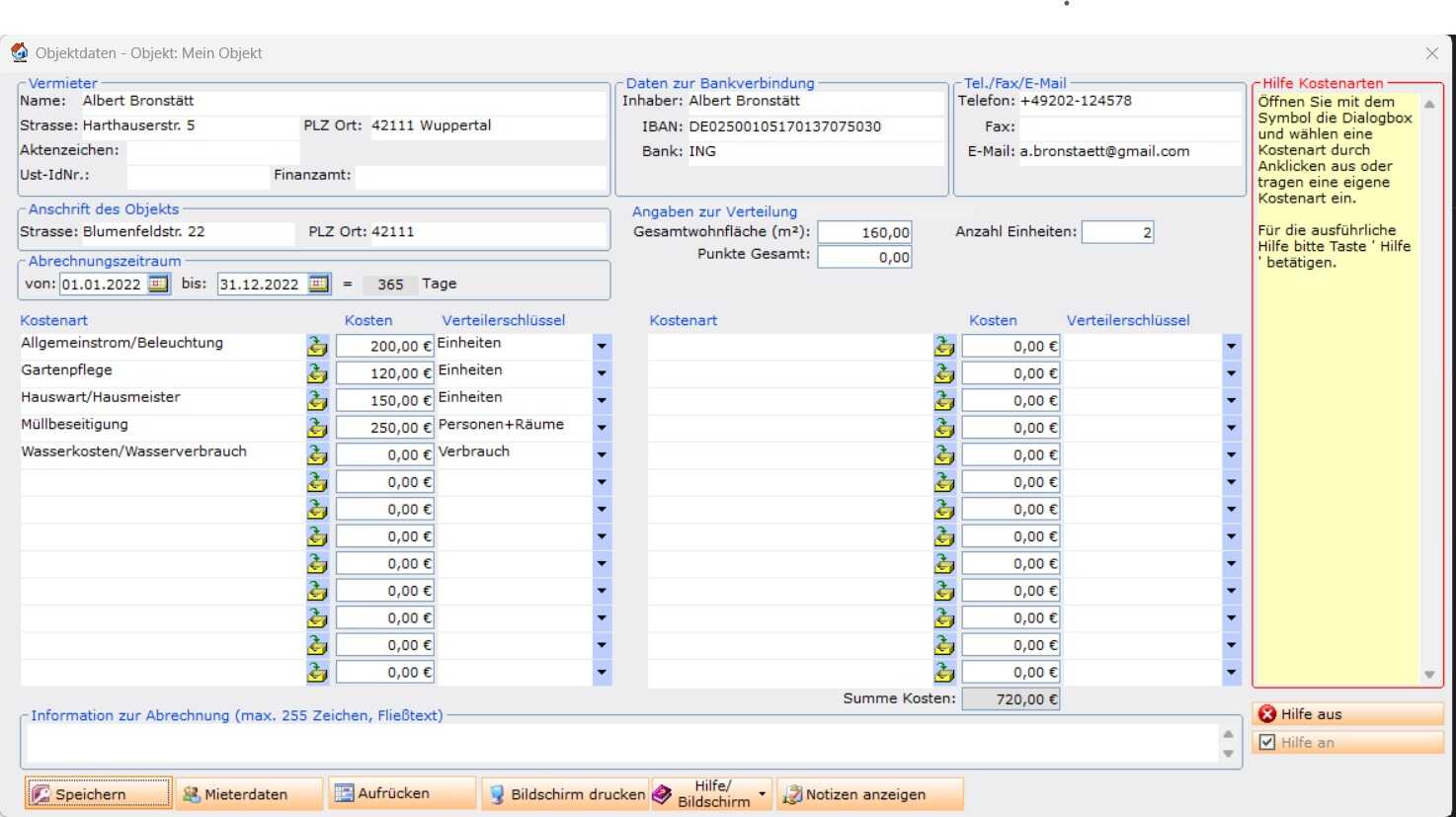Click the Aktenzeichen input field
The width and height of the screenshot is (1456, 817).
[212, 151]
